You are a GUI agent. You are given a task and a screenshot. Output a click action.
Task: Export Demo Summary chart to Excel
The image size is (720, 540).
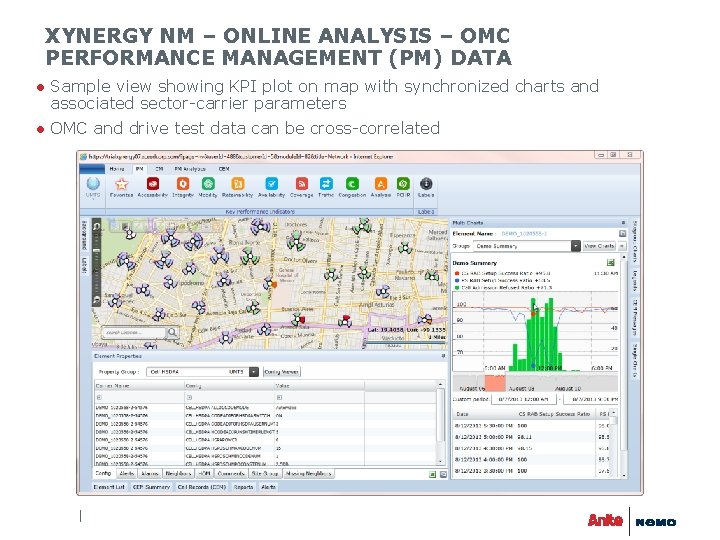click(610, 263)
